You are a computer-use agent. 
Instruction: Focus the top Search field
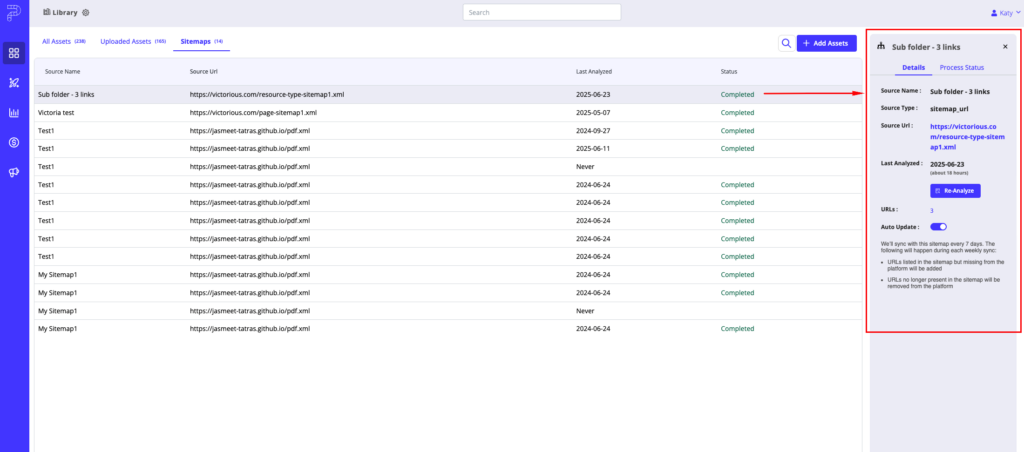point(542,12)
